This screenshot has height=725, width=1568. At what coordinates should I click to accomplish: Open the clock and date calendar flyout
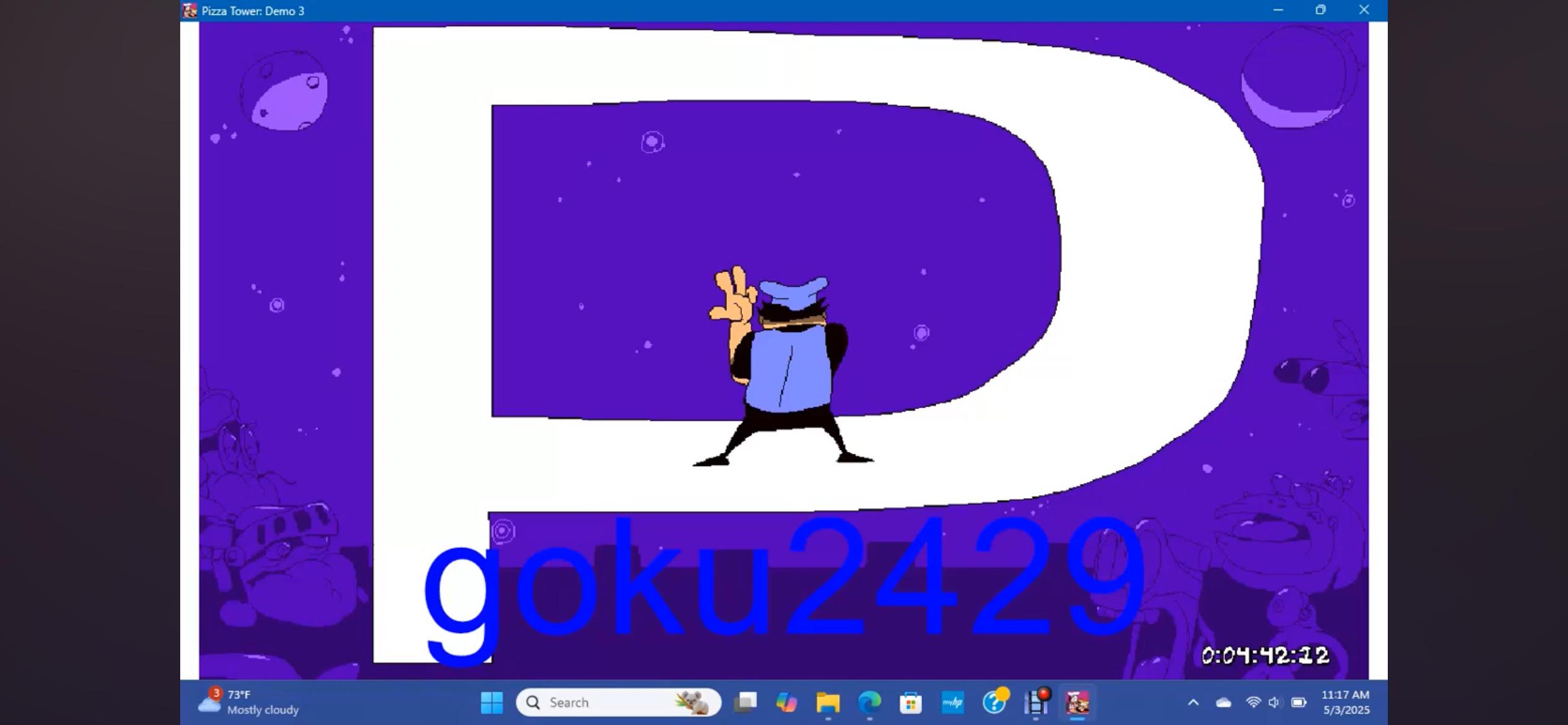tap(1345, 702)
